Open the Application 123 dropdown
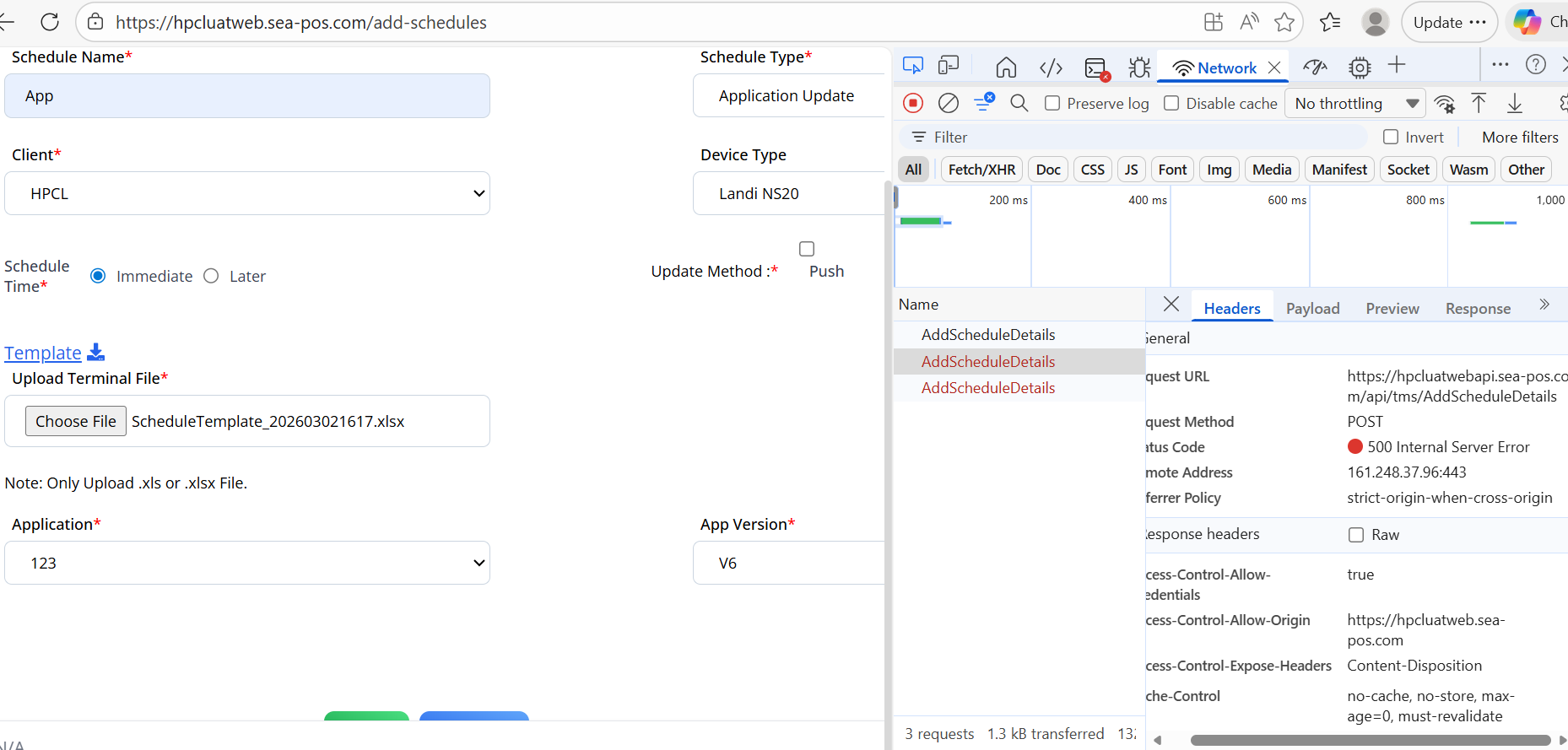Image resolution: width=1568 pixels, height=750 pixels. point(247,563)
